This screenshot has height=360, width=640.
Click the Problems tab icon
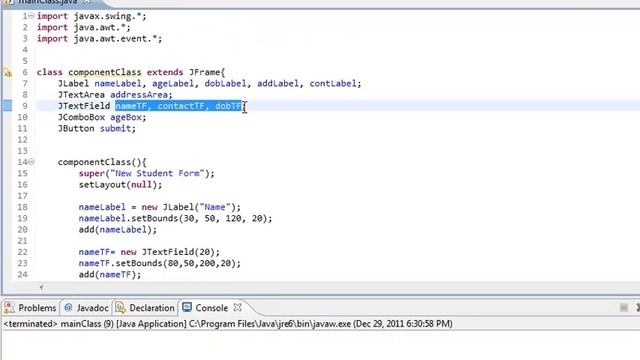pyautogui.click(x=9, y=307)
